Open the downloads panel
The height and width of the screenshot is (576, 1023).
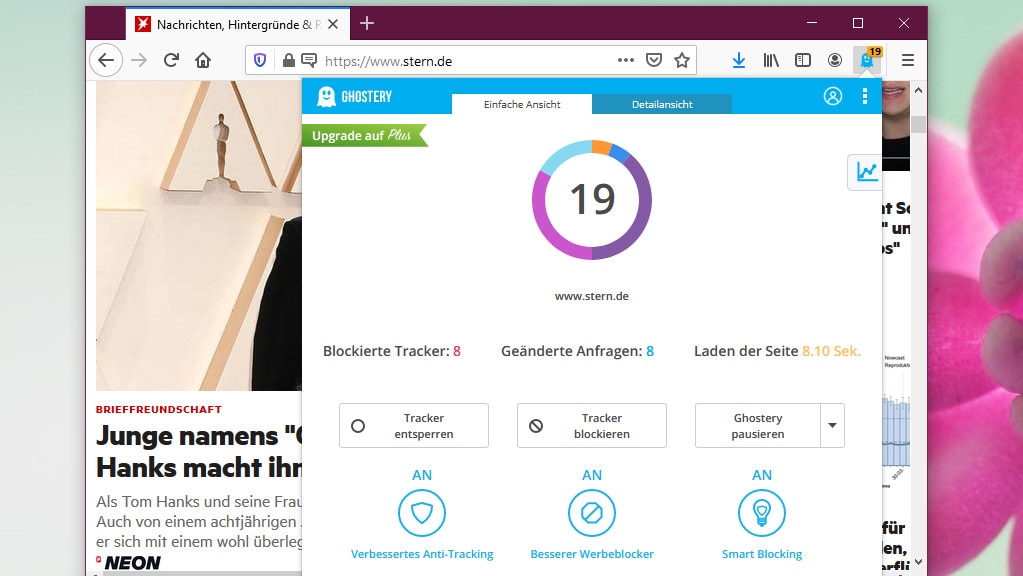click(x=739, y=61)
